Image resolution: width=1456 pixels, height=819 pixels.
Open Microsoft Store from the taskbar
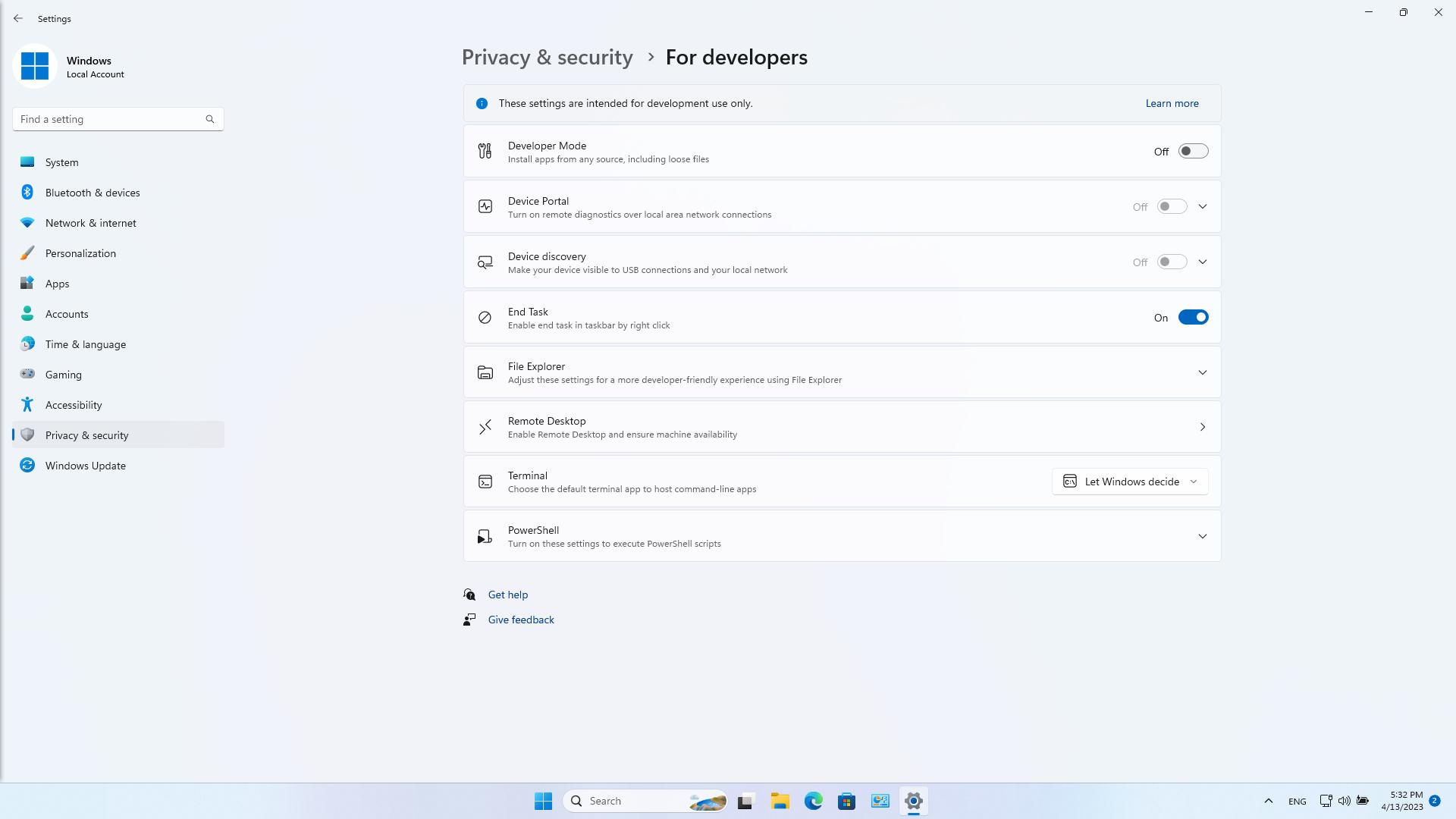pos(846,800)
